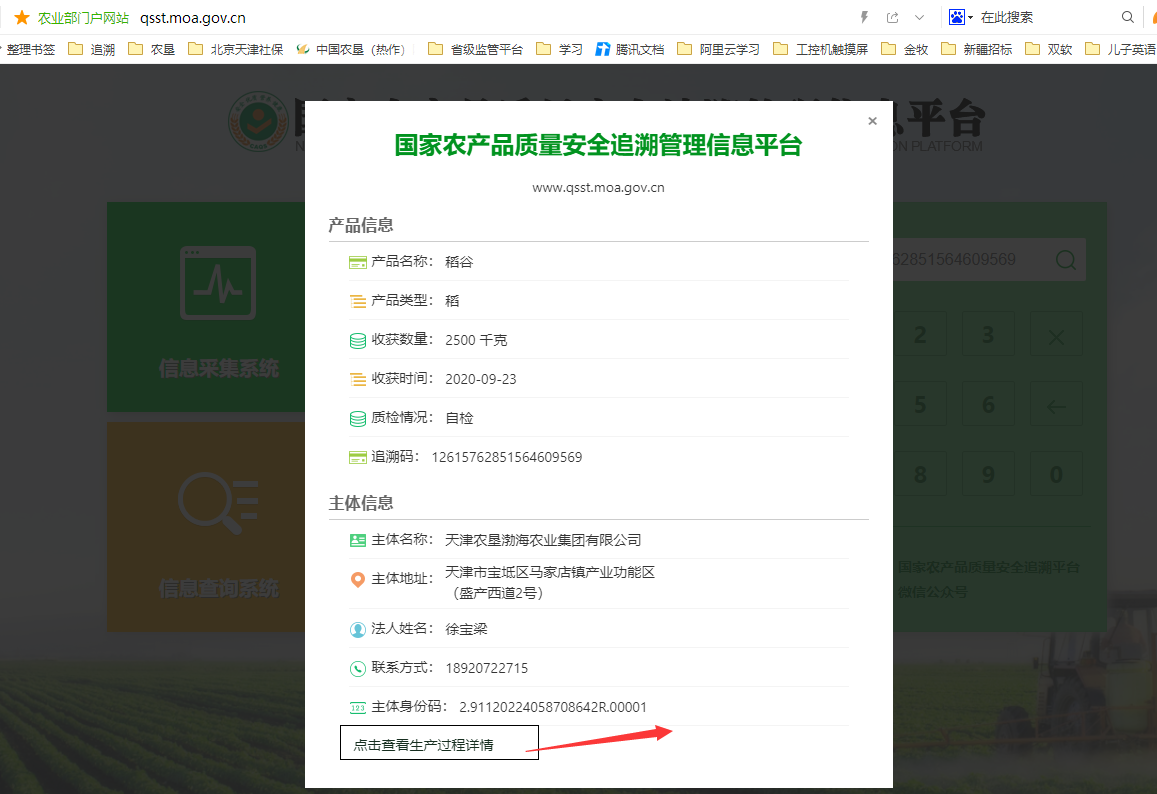1157x794 pixels.
Task: Click the bookmark star icon in address bar
Action: (22, 17)
